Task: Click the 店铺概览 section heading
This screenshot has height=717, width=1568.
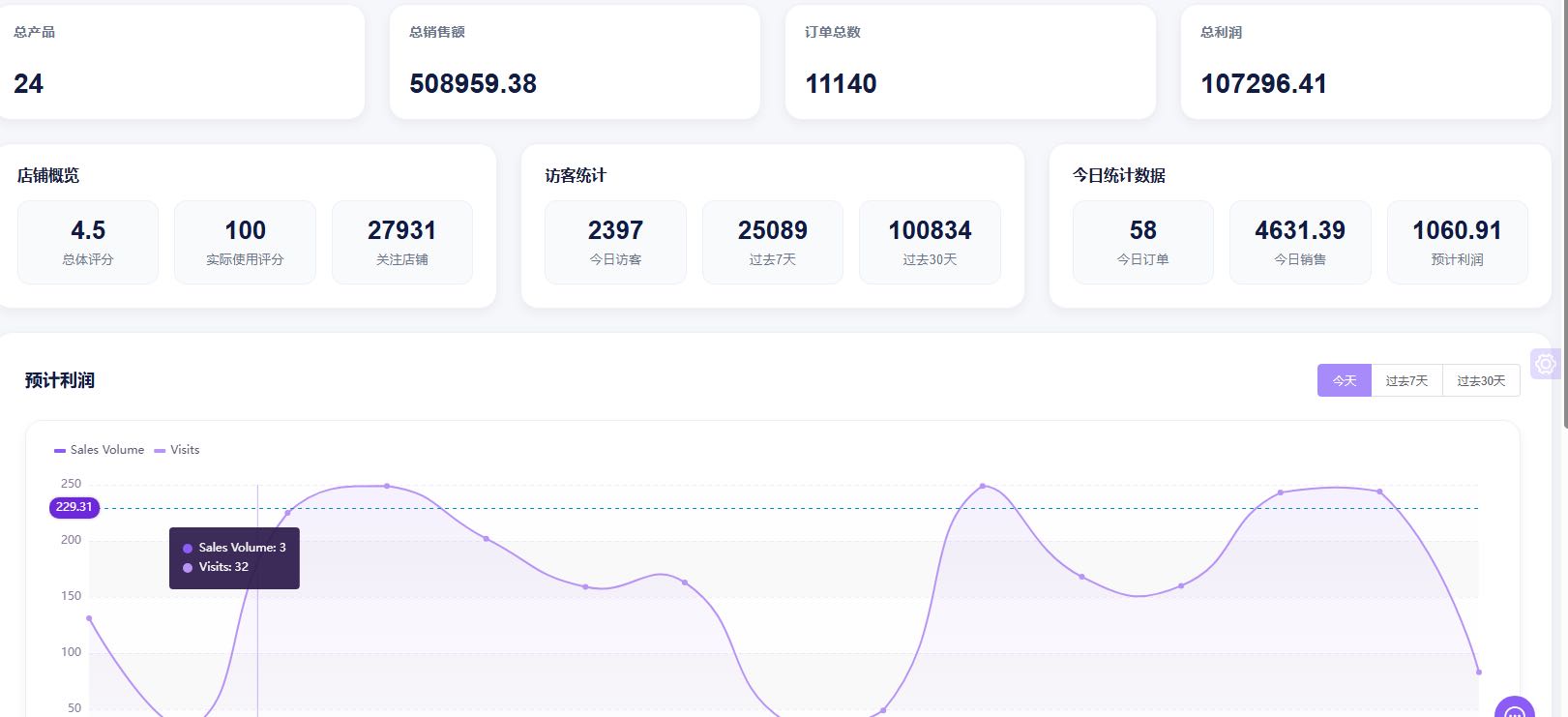Action: 48,175
